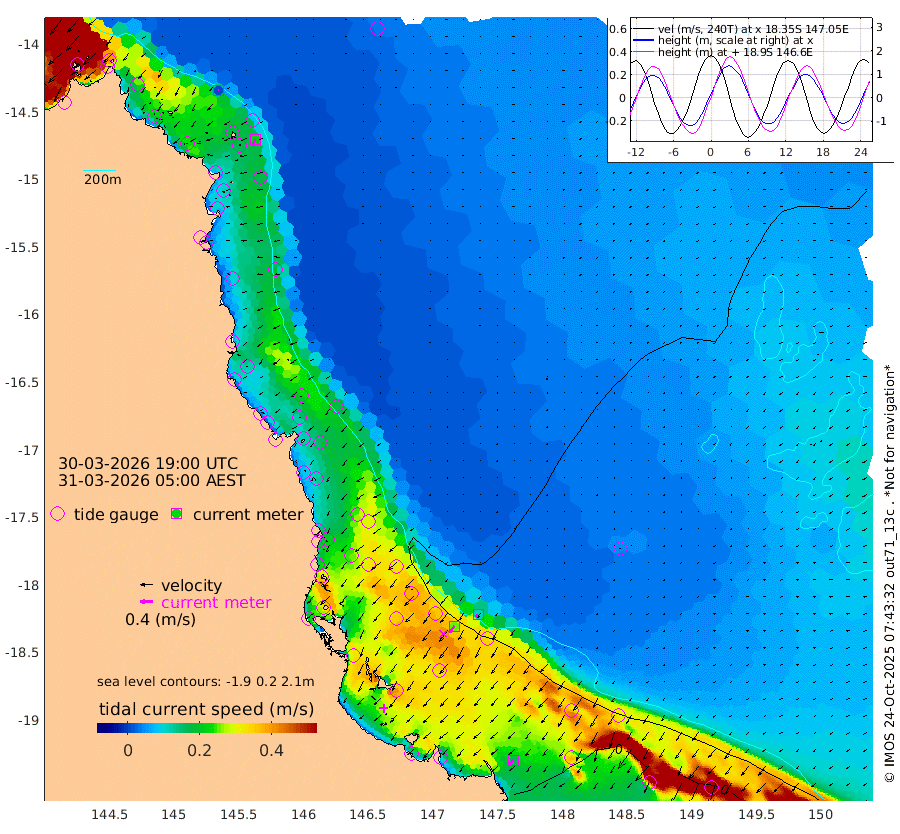Click the IMOS copyright vertical text

coord(889,573)
